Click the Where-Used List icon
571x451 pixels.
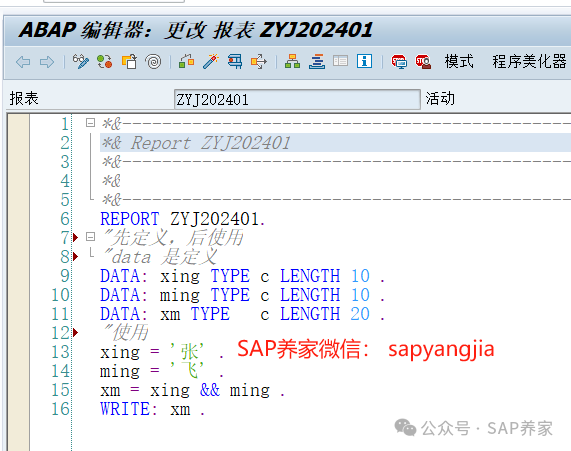259,62
